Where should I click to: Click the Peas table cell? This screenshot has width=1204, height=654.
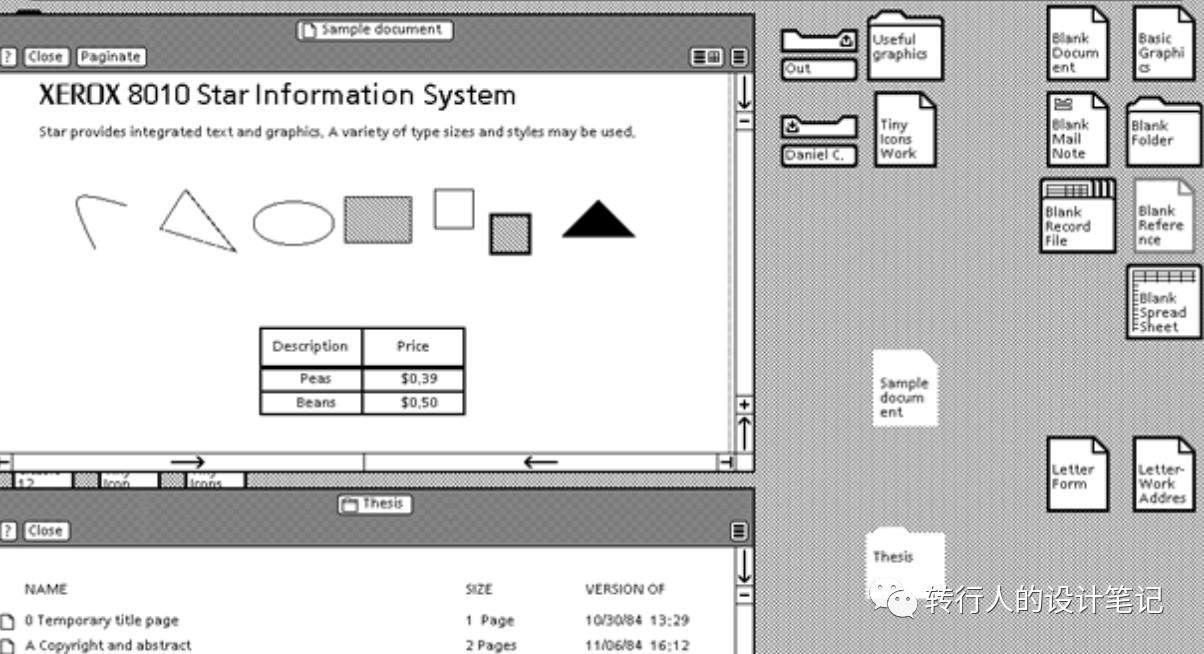311,379
